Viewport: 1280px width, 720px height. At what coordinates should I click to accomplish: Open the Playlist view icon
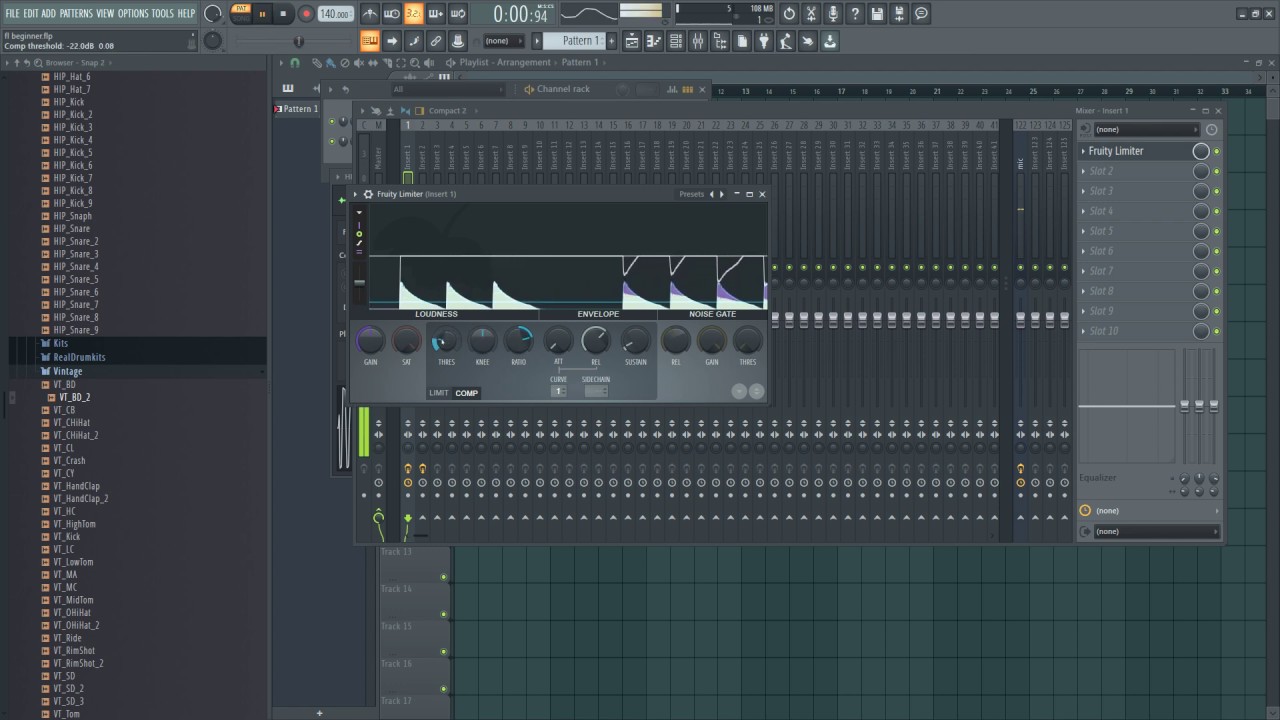tap(632, 41)
